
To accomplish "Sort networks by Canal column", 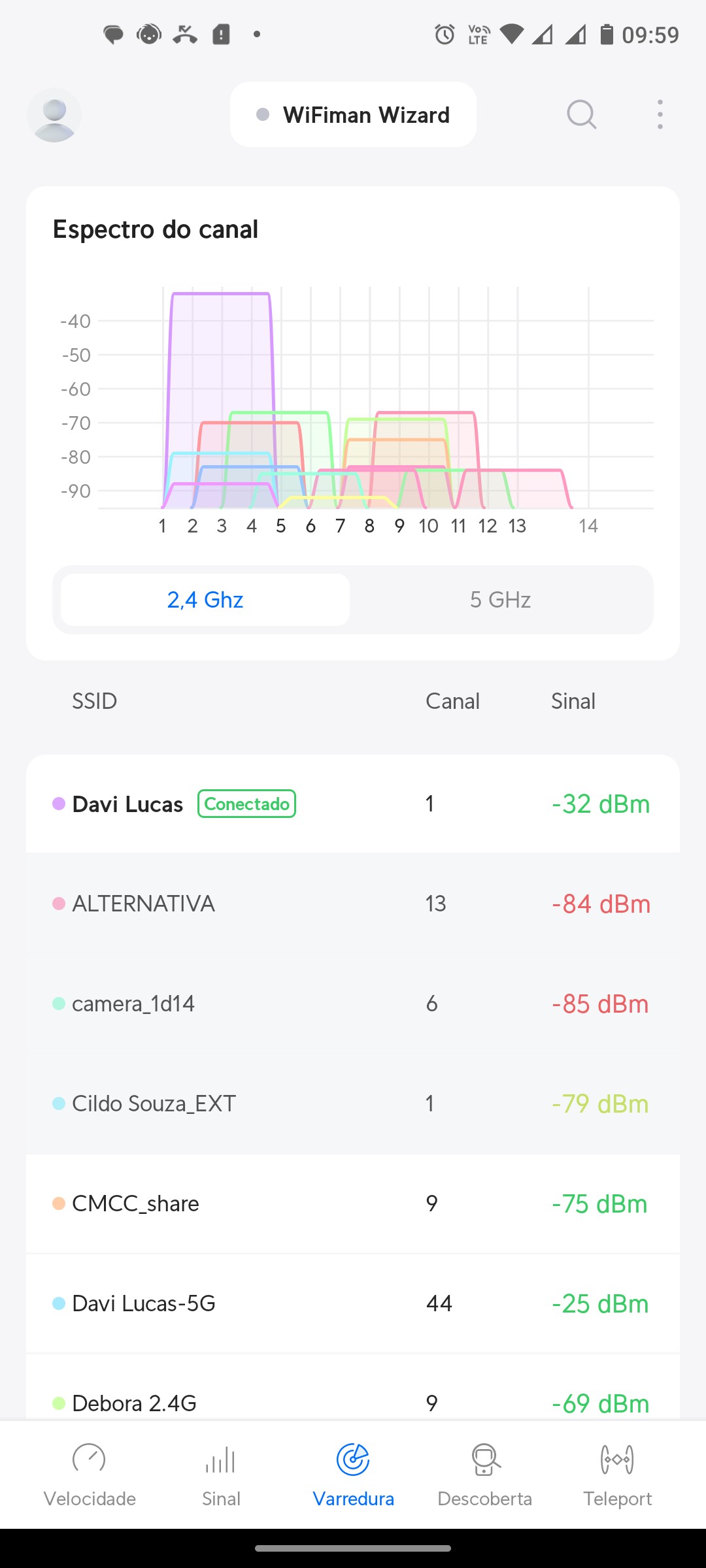I will (452, 701).
